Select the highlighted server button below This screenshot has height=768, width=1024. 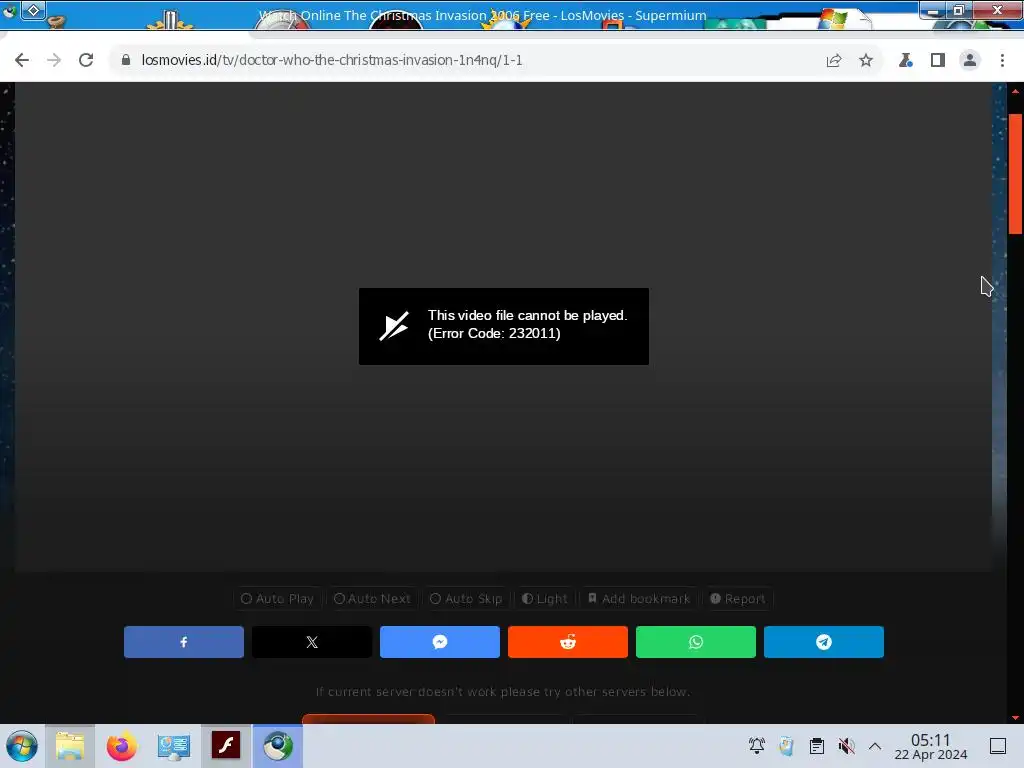click(x=368, y=719)
